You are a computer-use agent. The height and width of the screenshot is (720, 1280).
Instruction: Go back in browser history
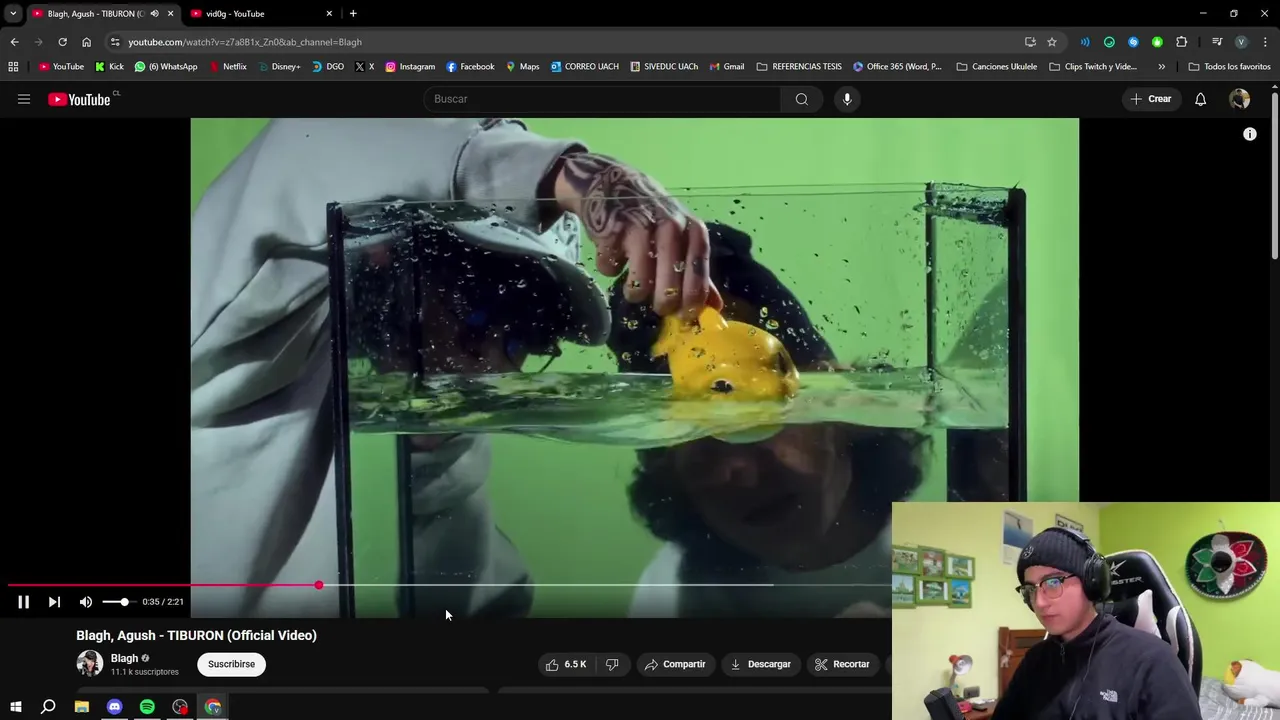(x=14, y=42)
